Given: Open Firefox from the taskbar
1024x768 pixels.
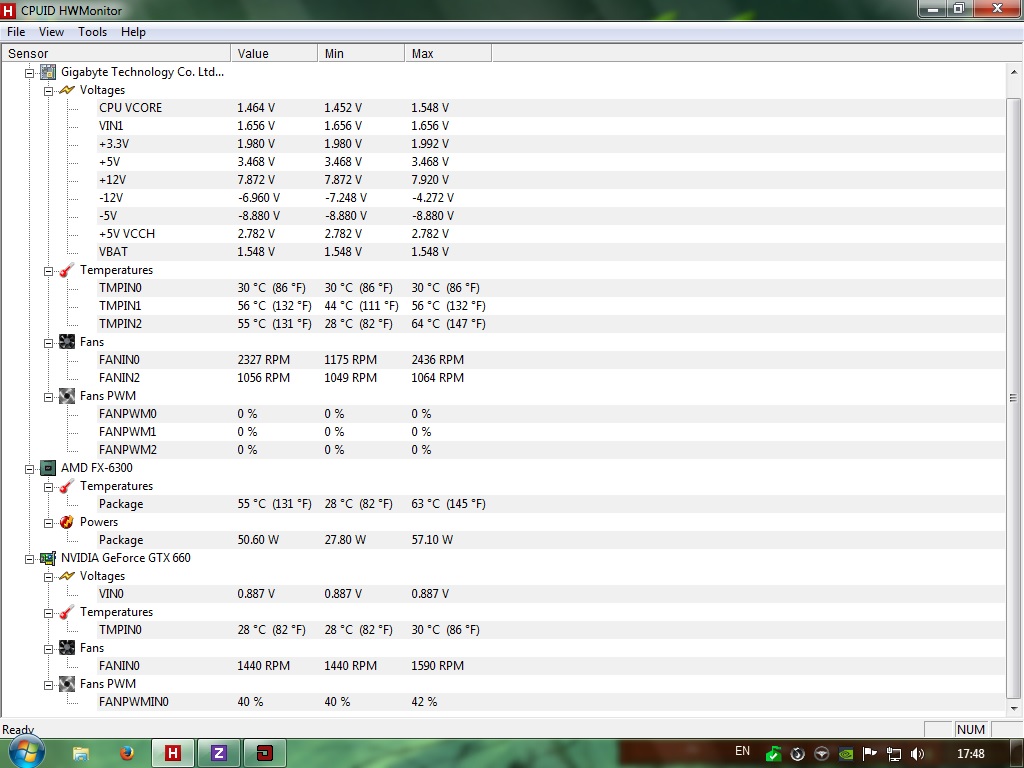Looking at the screenshot, I should tap(127, 753).
